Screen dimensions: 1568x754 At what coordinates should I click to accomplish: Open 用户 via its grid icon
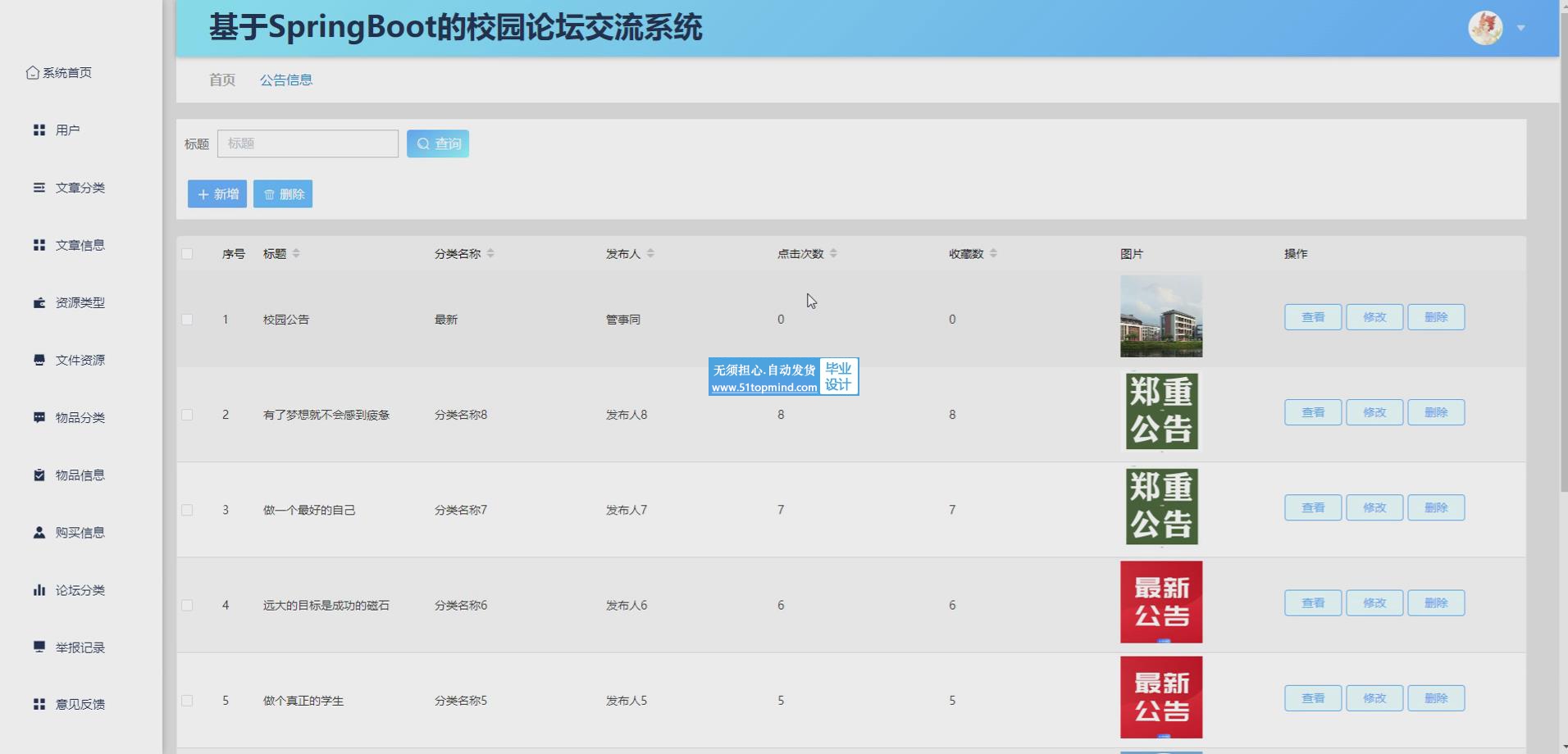point(39,130)
